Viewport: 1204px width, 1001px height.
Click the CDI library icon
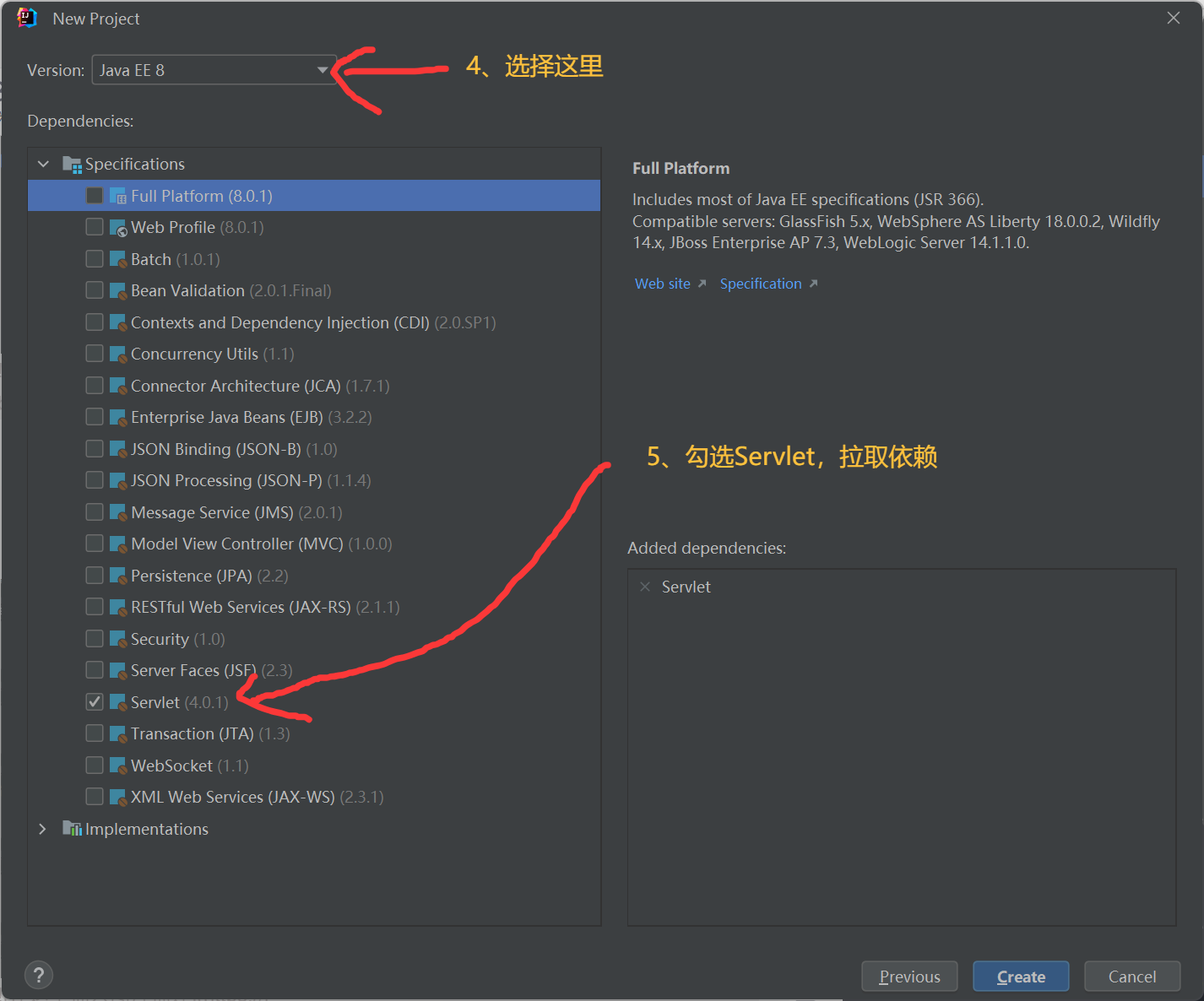118,322
